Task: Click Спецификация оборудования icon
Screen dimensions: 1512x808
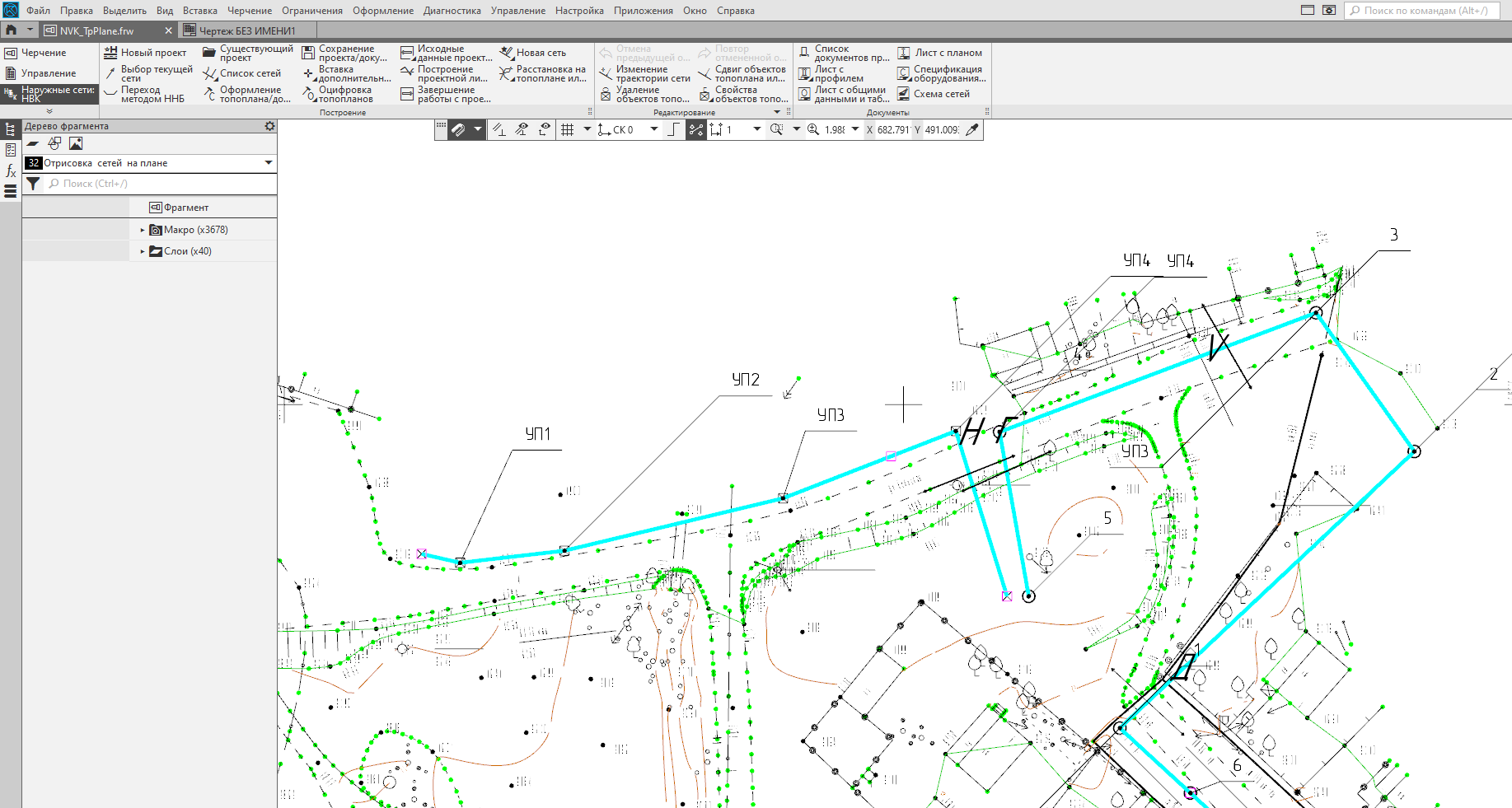Action: [x=904, y=74]
